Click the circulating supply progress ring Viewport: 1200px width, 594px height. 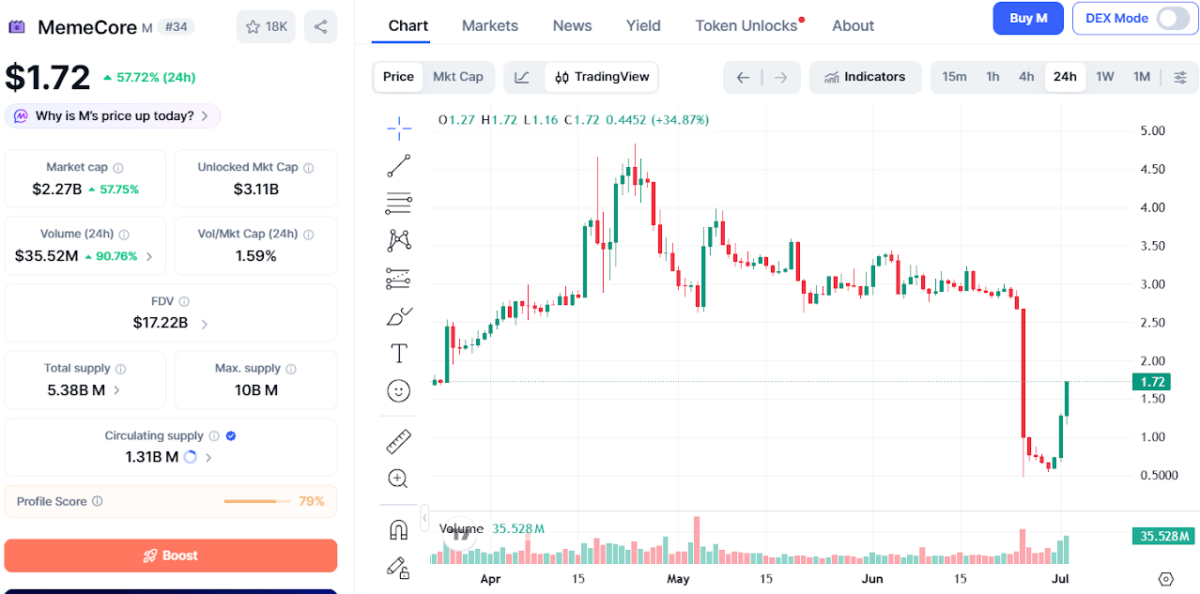pyautogui.click(x=191, y=458)
